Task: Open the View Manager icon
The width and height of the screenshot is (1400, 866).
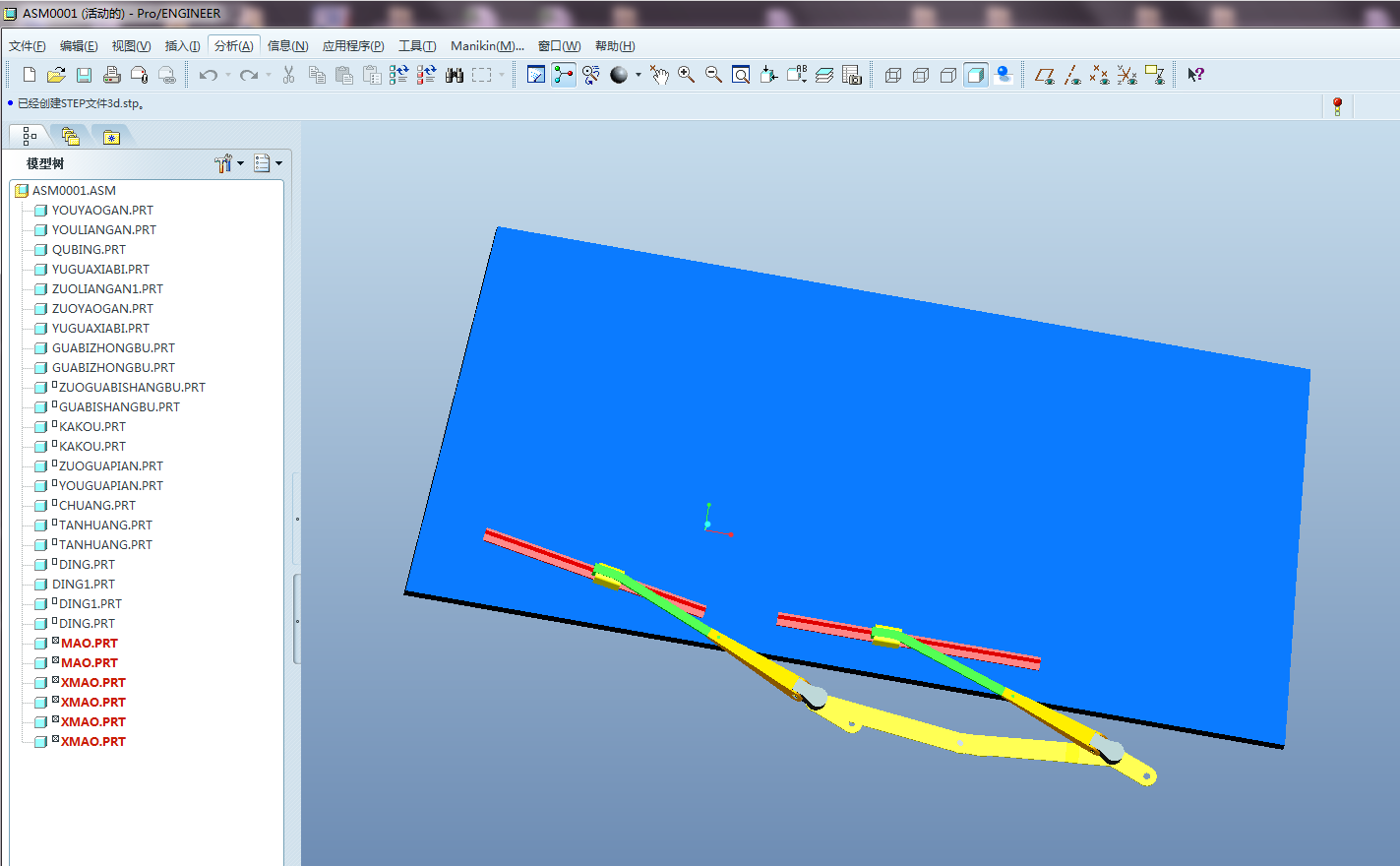Action: pyautogui.click(x=852, y=75)
